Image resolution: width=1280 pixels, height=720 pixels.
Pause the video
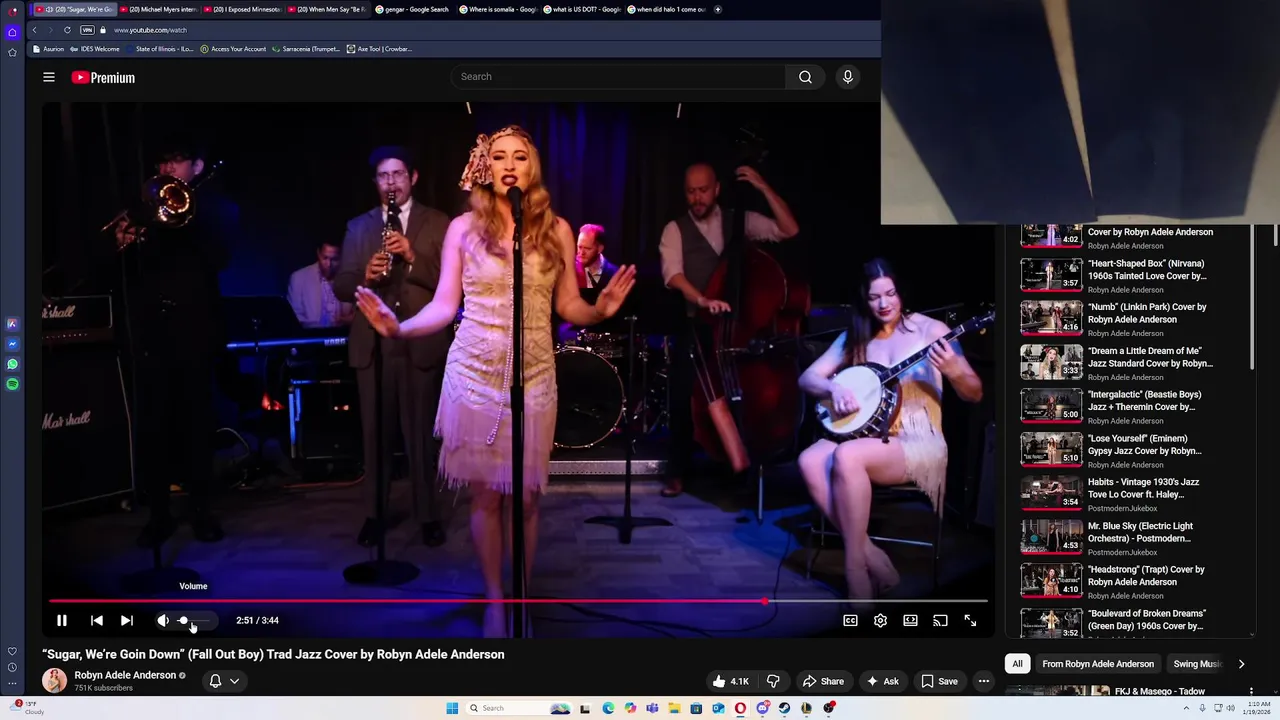coord(61,620)
